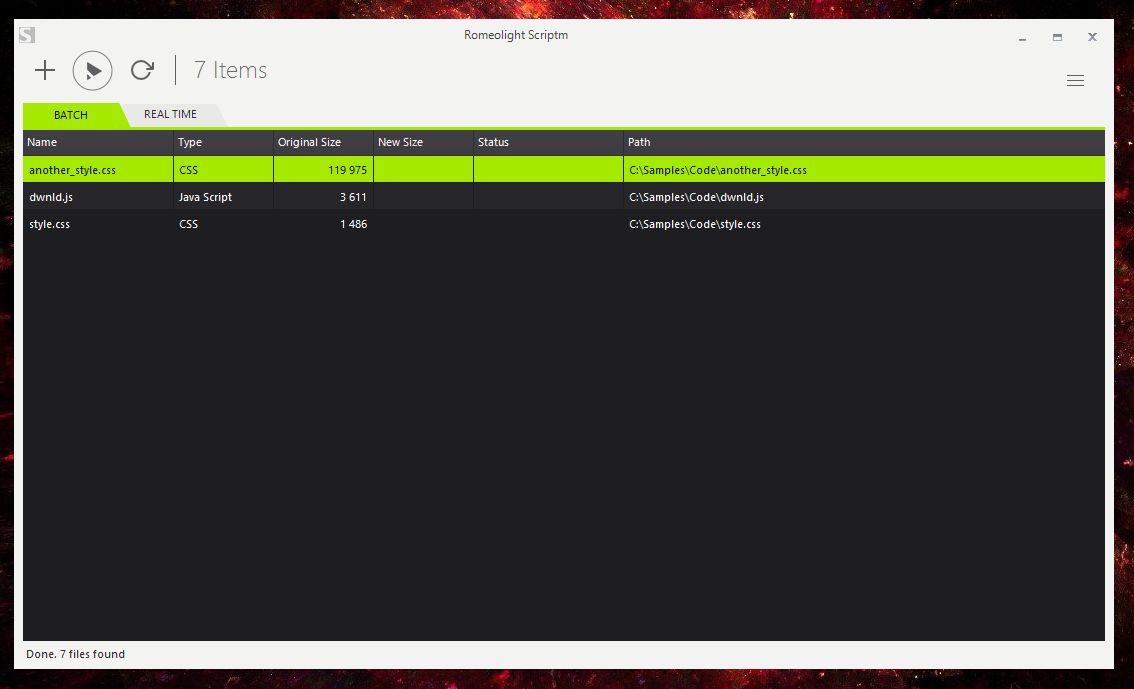Click the Java Script type cell
Viewport: 1134px width, 689px height.
pos(205,197)
